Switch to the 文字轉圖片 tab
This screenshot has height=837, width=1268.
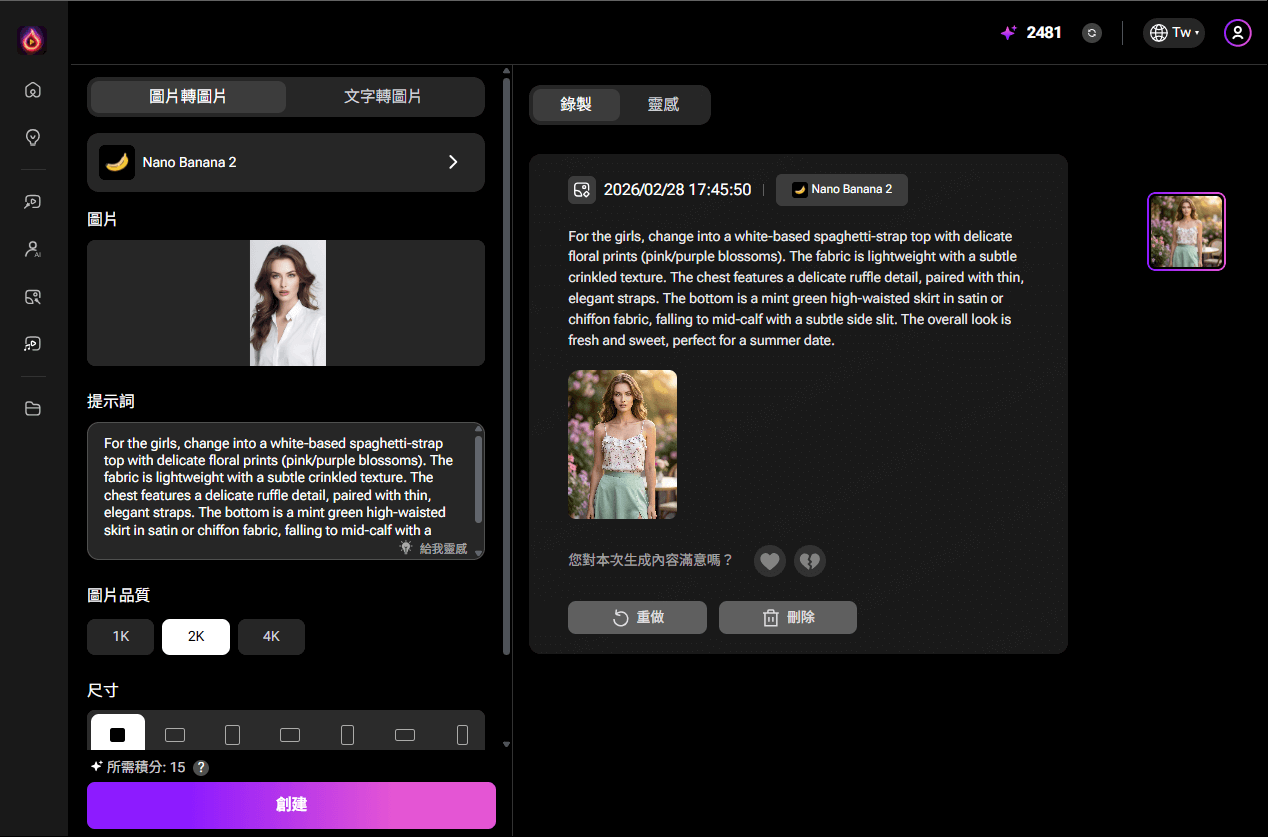(x=383, y=97)
